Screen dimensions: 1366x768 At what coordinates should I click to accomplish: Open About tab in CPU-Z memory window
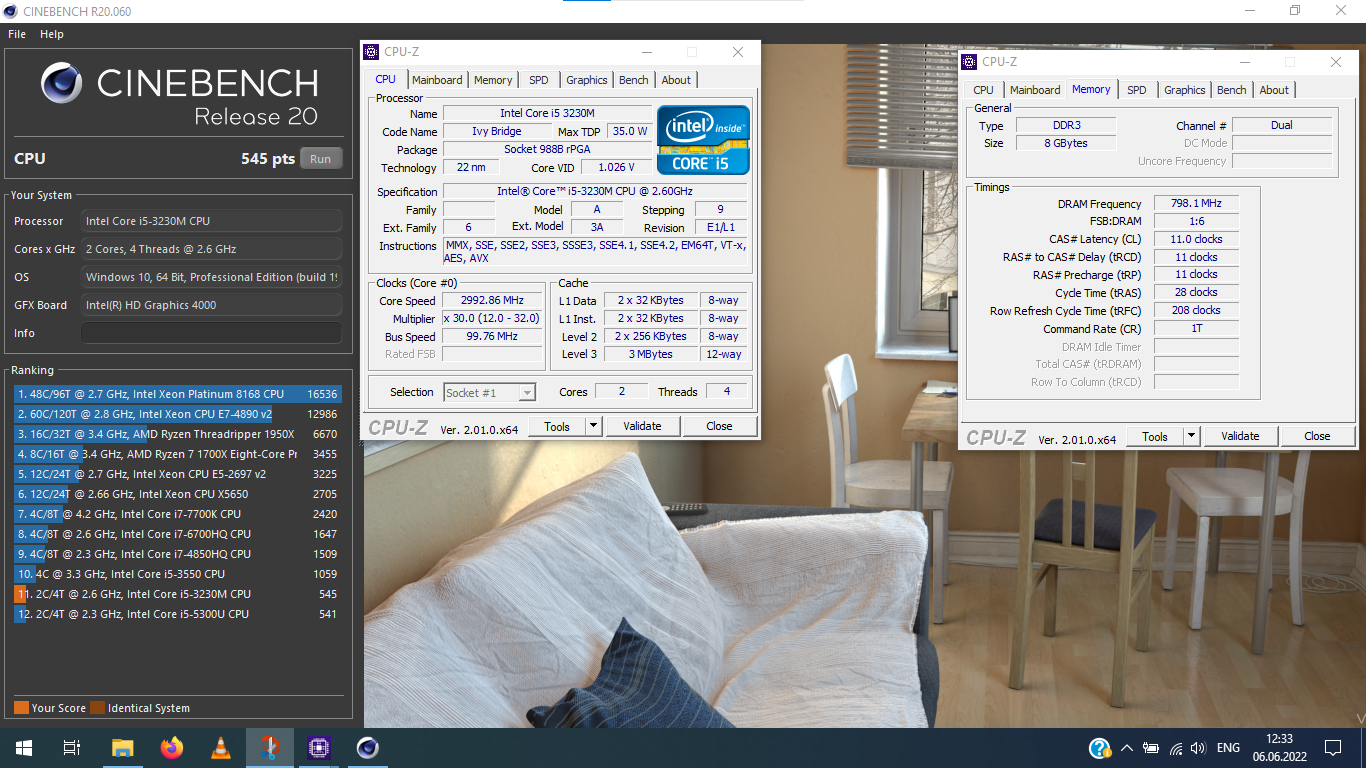pos(1274,90)
